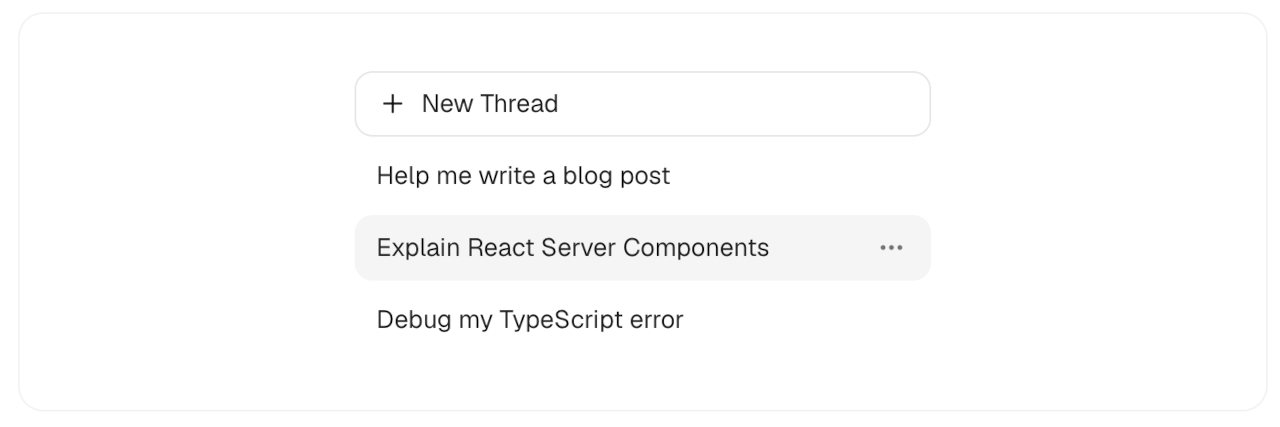Expand the ellipsis menu on the highlighted thread
Image resolution: width=1280 pixels, height=427 pixels.
pos(890,248)
